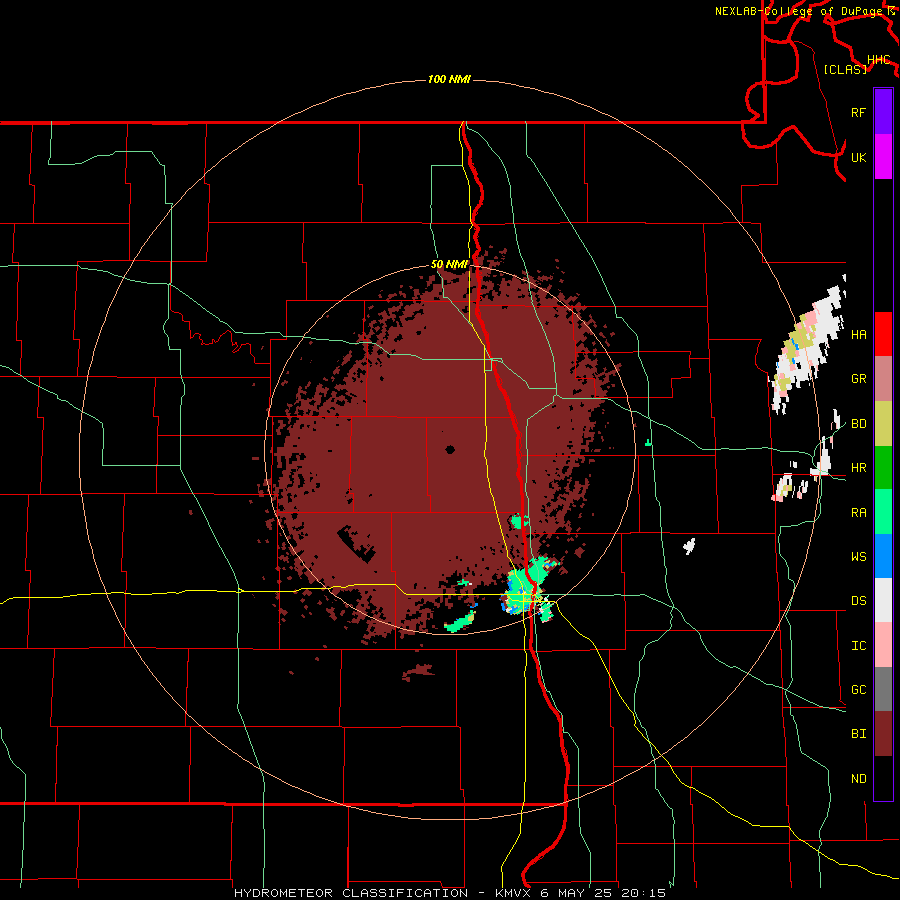
Task: Click the 'NEXLAB-College of DuPage' credit text
Action: [799, 11]
